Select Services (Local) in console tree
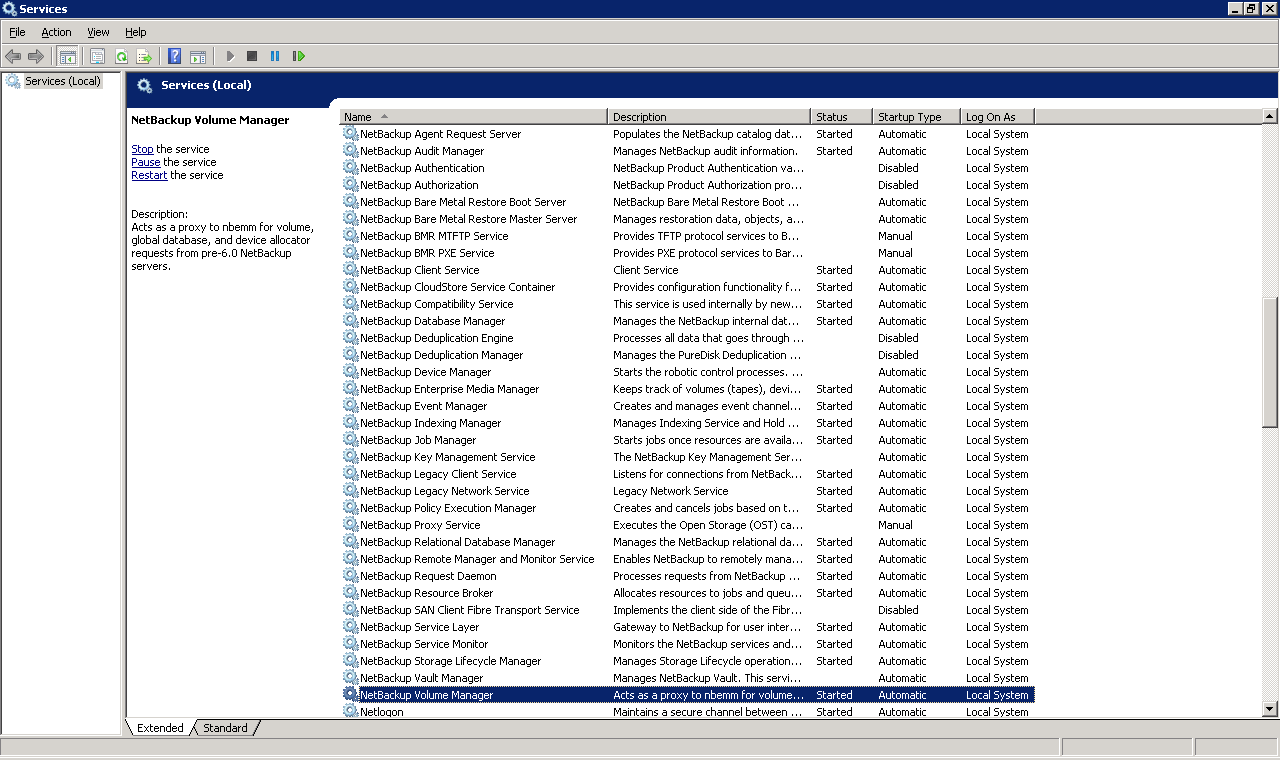Image resolution: width=1280 pixels, height=760 pixels. (x=62, y=81)
